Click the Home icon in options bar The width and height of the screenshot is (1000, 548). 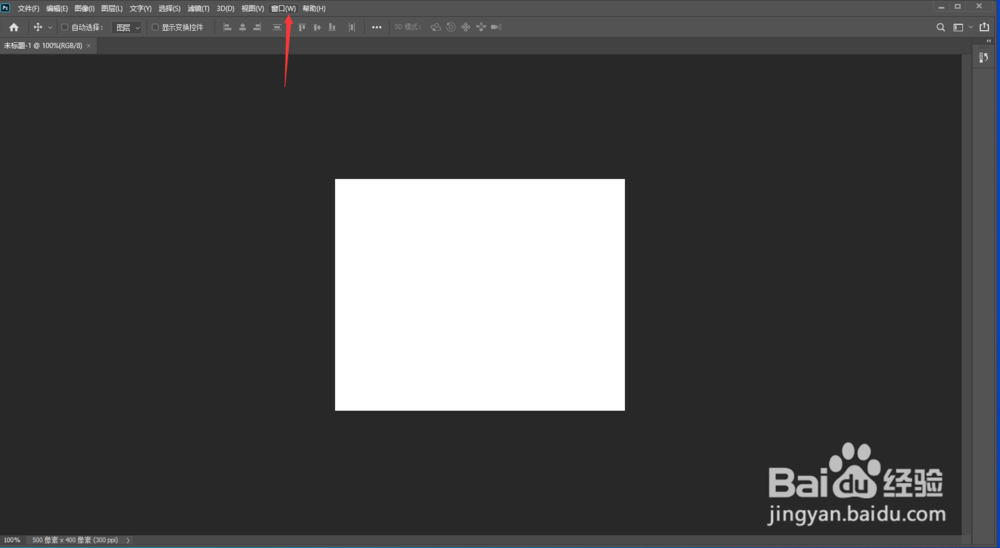click(14, 27)
